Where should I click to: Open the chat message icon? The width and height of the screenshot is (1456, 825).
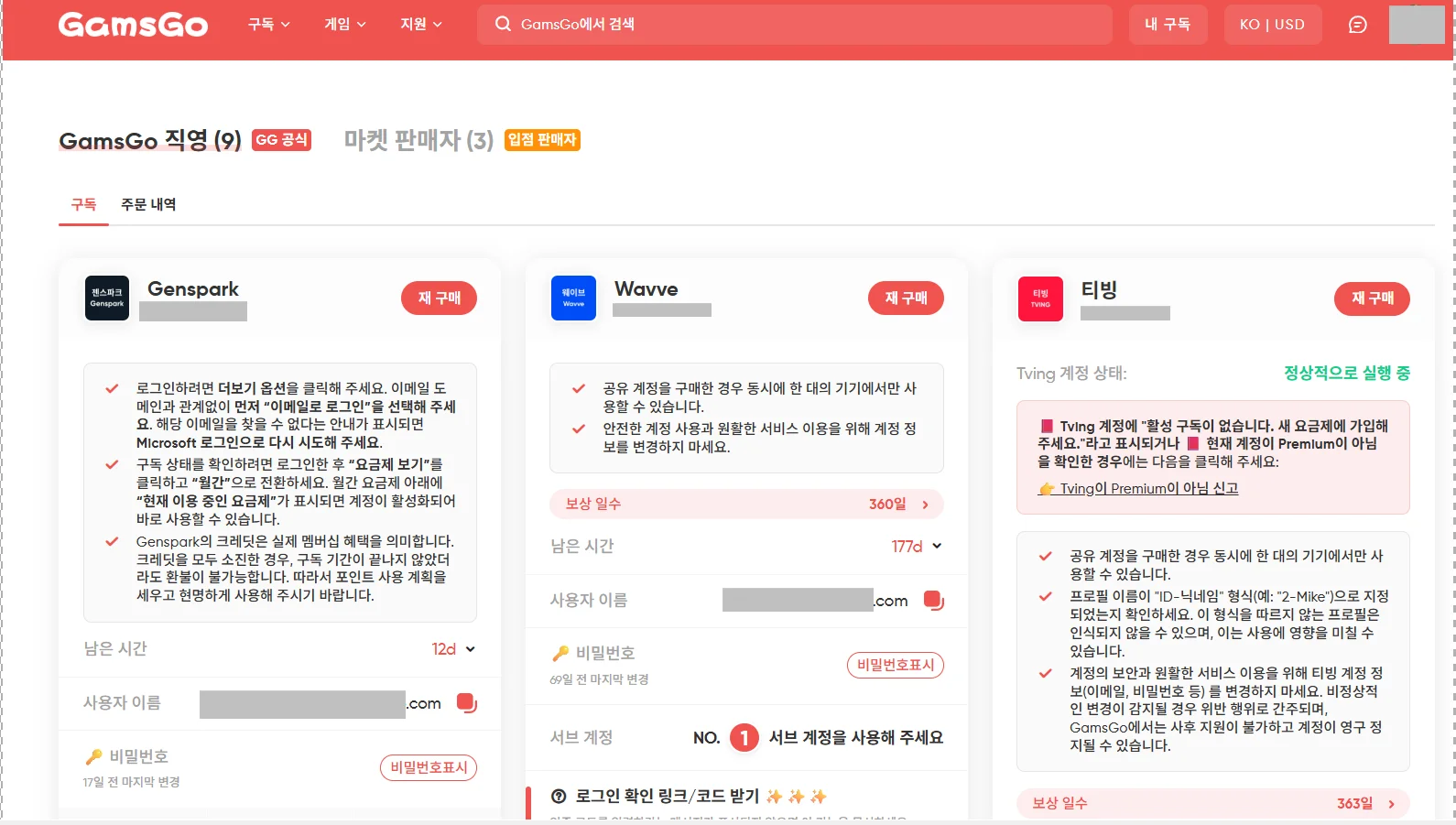[1357, 25]
